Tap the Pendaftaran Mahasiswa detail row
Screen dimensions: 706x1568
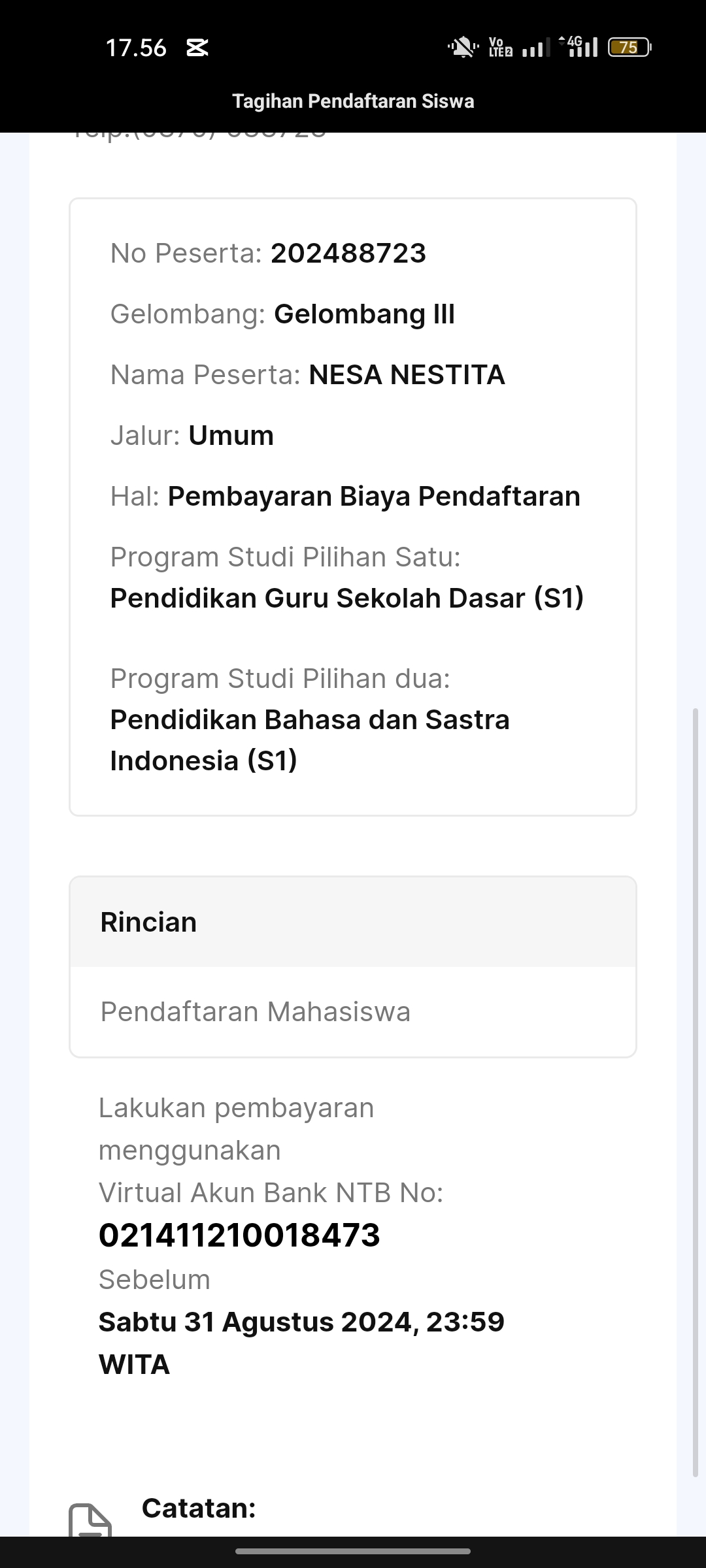pyautogui.click(x=256, y=1011)
